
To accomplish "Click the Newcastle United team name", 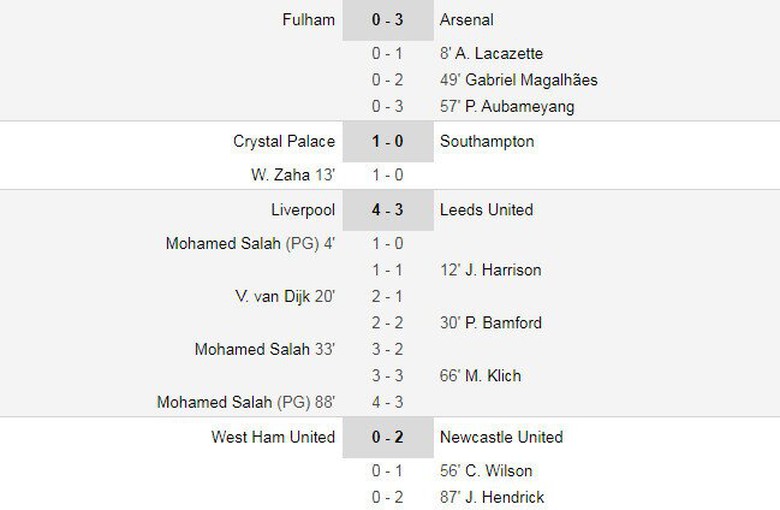I will 501,437.
